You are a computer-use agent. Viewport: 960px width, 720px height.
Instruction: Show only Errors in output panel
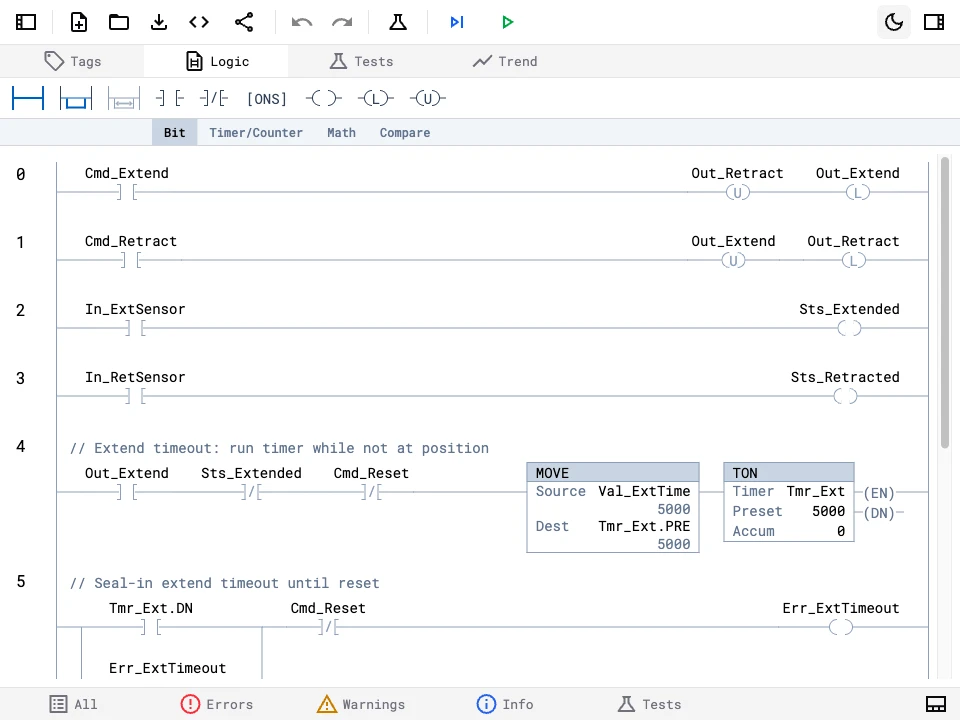(x=217, y=704)
